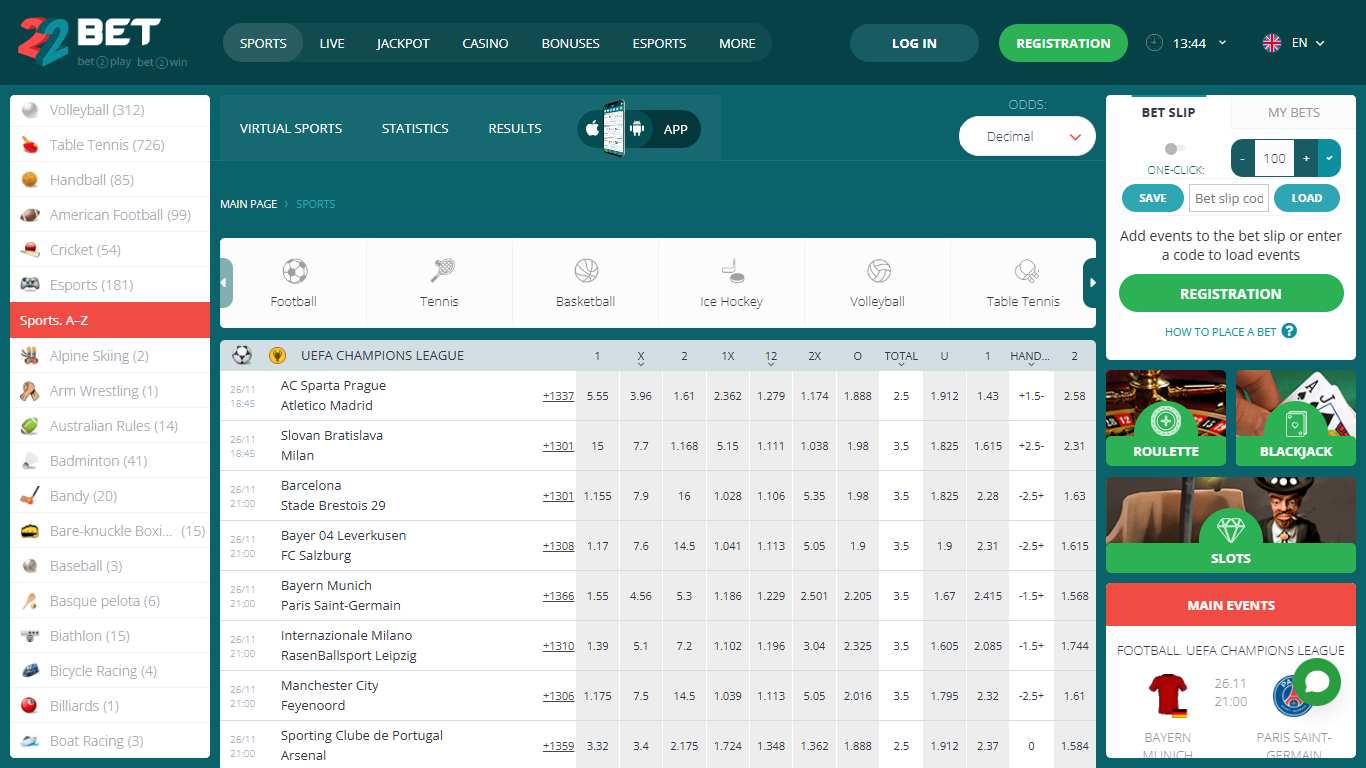Image resolution: width=1366 pixels, height=768 pixels.
Task: Choose Ice Hockey in the sports carousel
Action: pyautogui.click(x=732, y=283)
